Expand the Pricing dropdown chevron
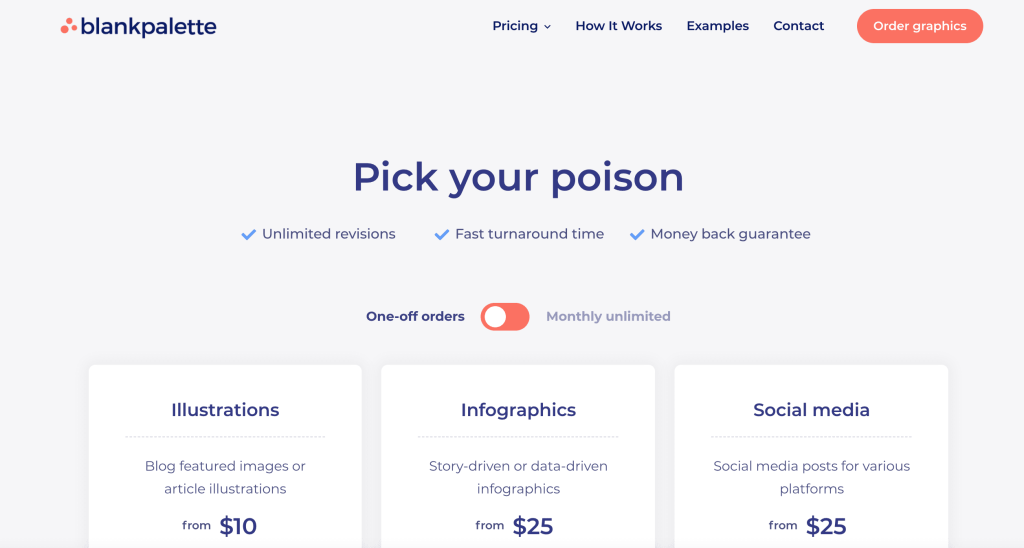This screenshot has height=548, width=1024. [547, 27]
